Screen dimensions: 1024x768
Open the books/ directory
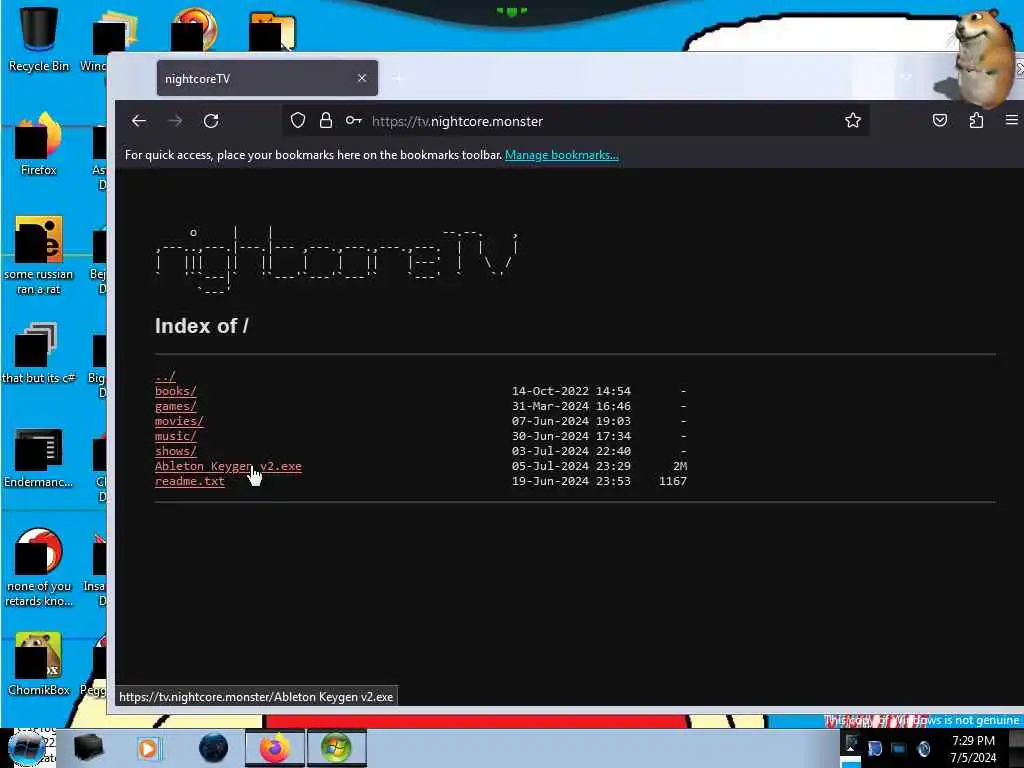(x=176, y=391)
